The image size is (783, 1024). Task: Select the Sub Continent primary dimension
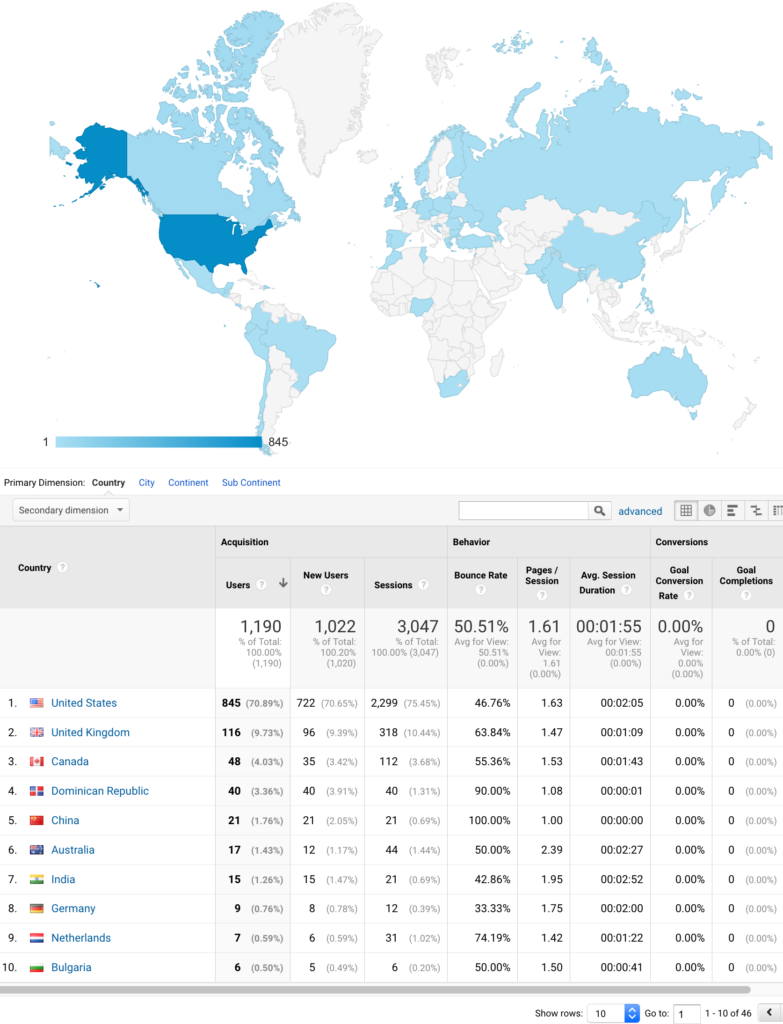tap(251, 483)
